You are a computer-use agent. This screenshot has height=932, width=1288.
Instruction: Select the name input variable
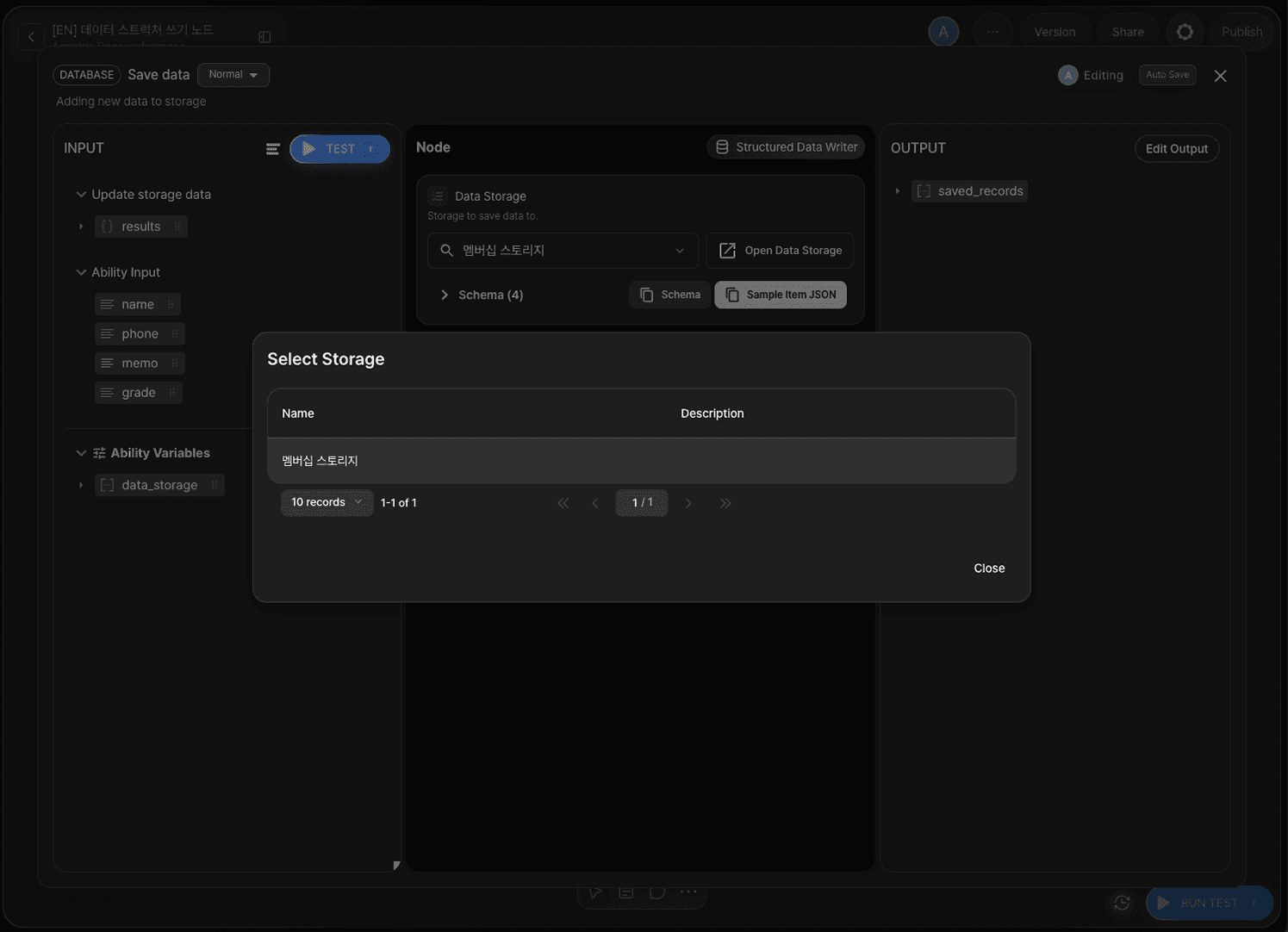tap(138, 304)
